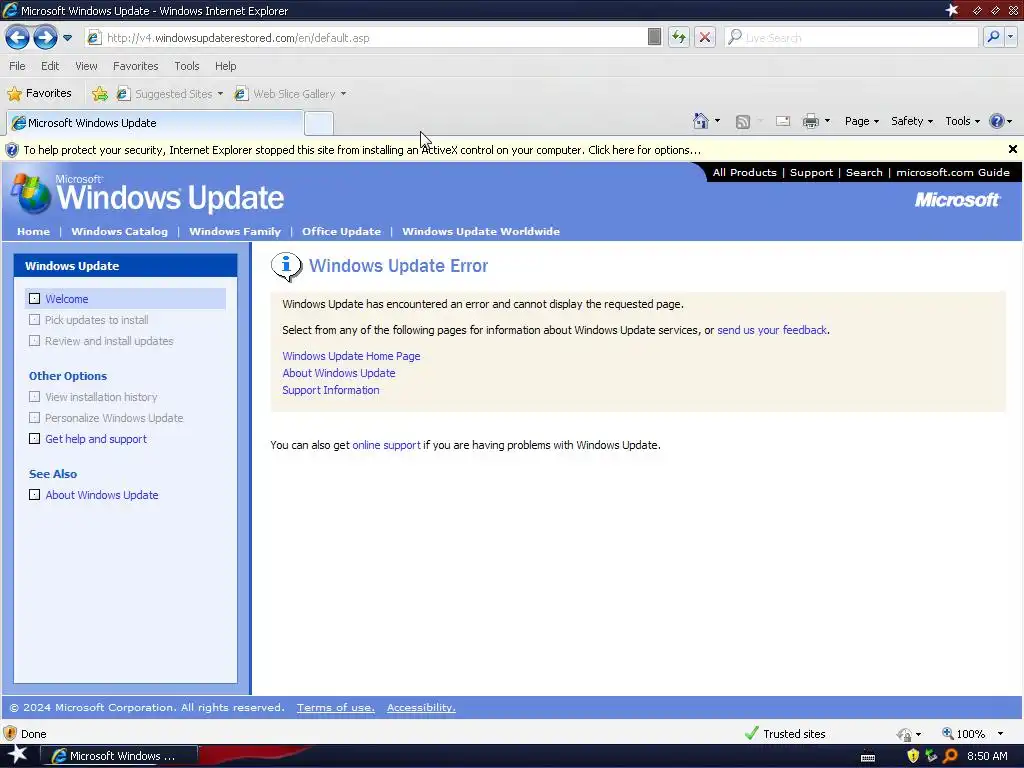1024x768 pixels.
Task: Focus the Live Search input box
Action: point(852,38)
